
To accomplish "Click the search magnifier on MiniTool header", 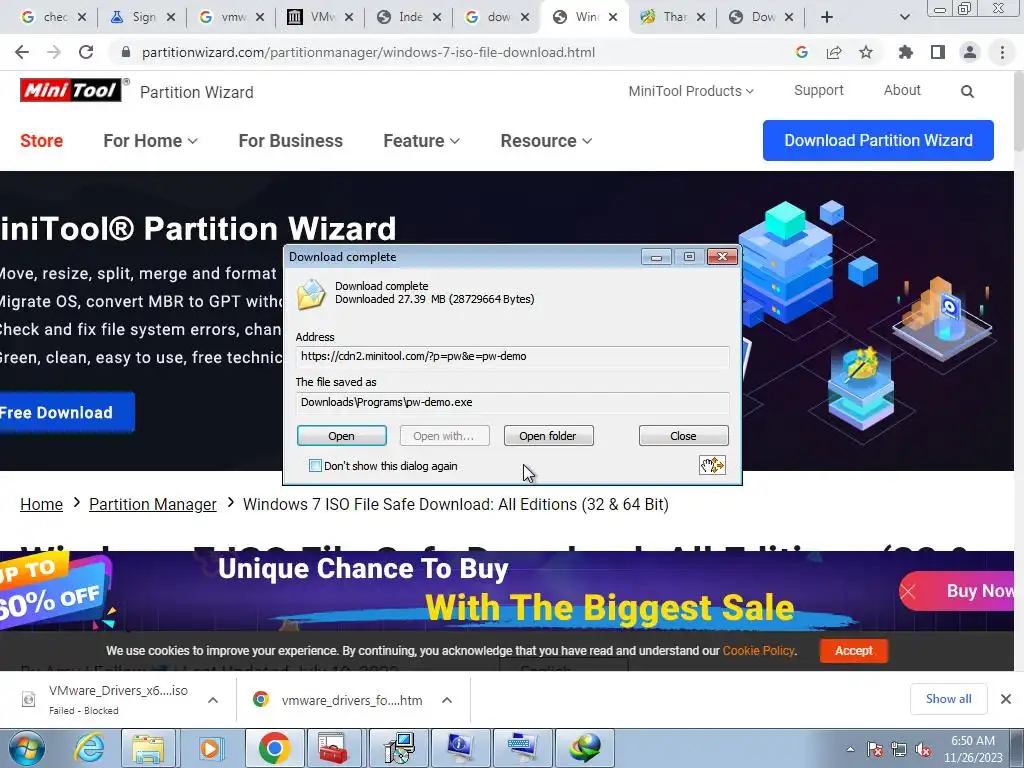I will (967, 91).
